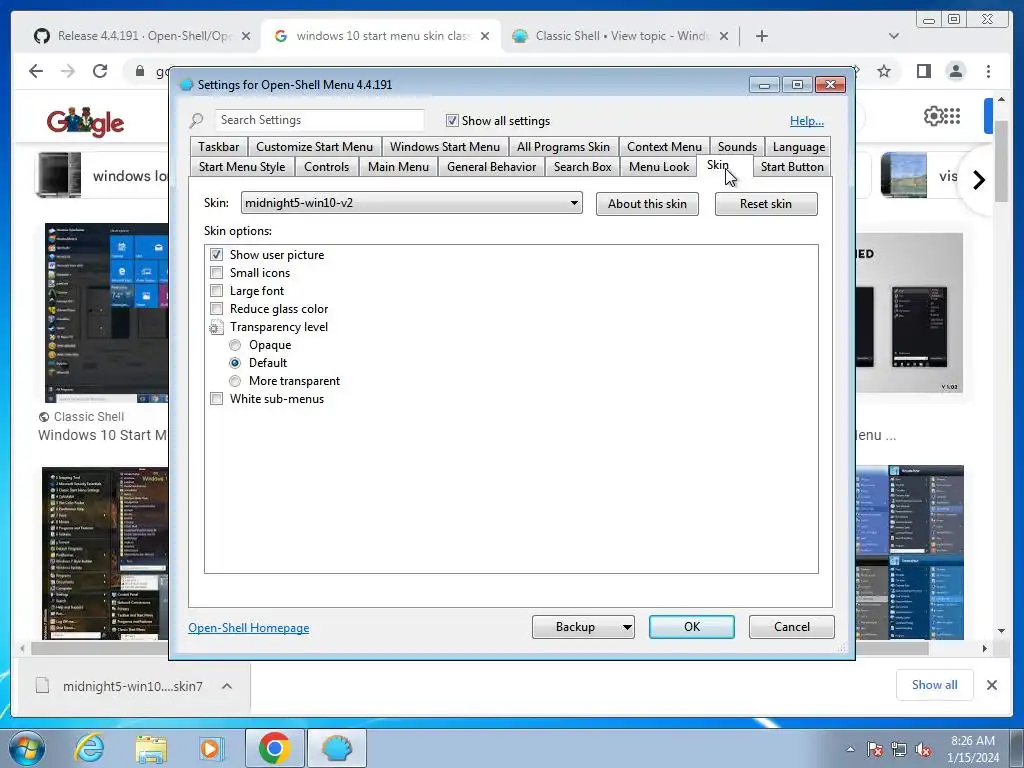Screen dimensions: 1024x768
Task: Open a new Chrome tab
Action: coord(761,36)
